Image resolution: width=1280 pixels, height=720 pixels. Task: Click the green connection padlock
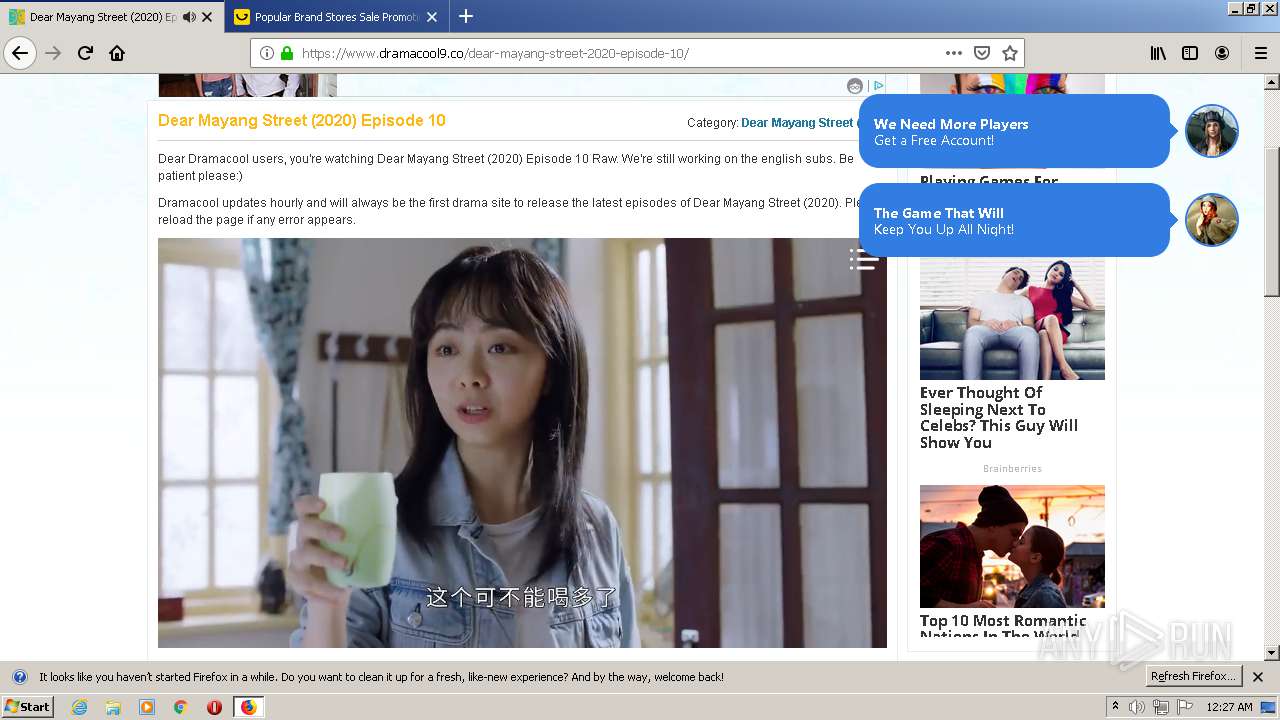pyautogui.click(x=287, y=53)
